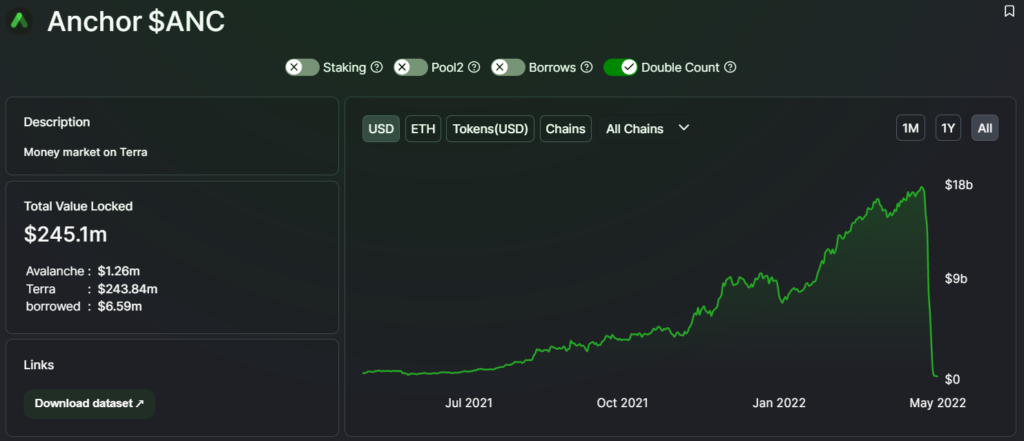Enable the Borrows toggle
The width and height of the screenshot is (1024, 441).
(508, 67)
